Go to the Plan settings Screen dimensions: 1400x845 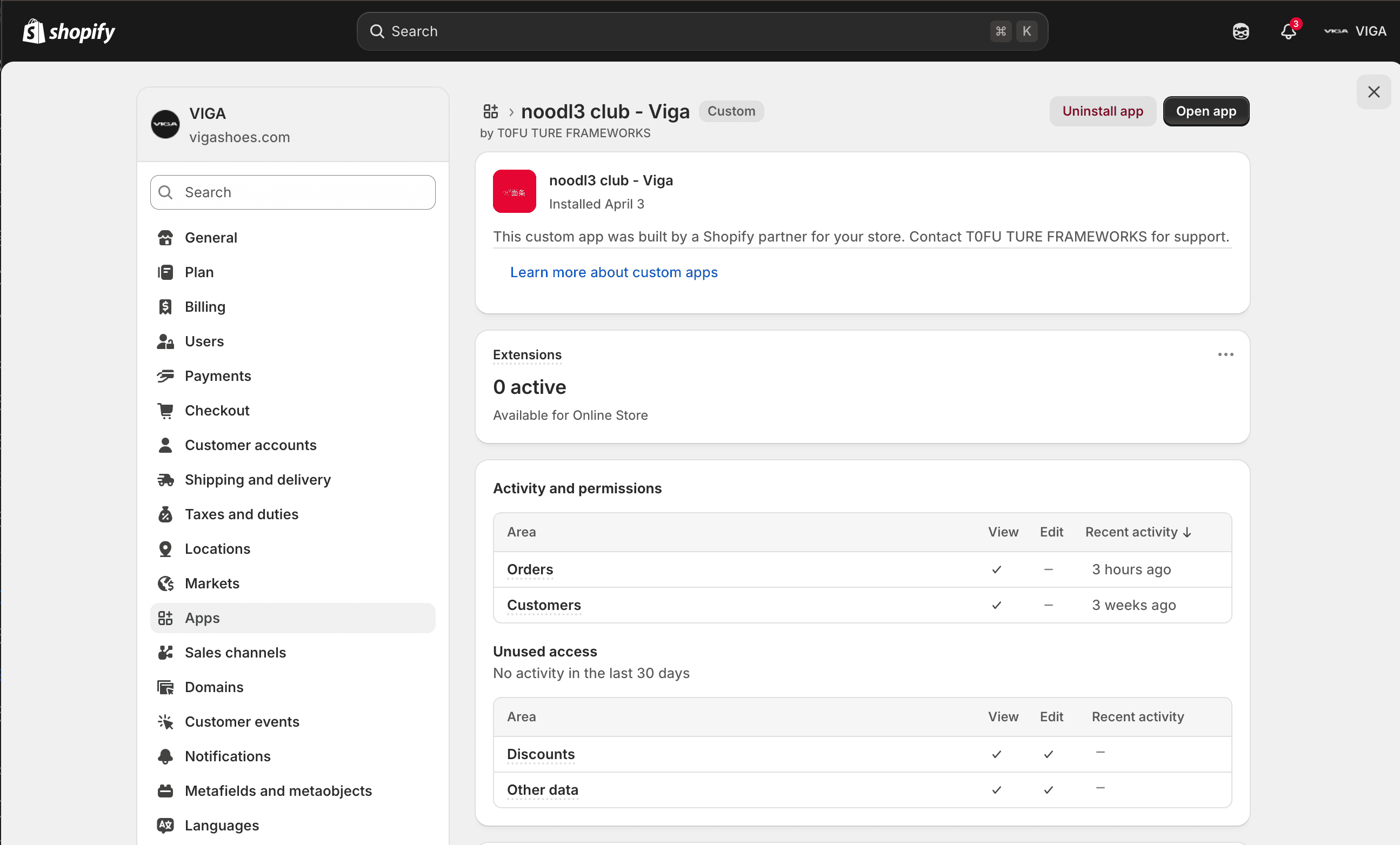tap(292, 272)
